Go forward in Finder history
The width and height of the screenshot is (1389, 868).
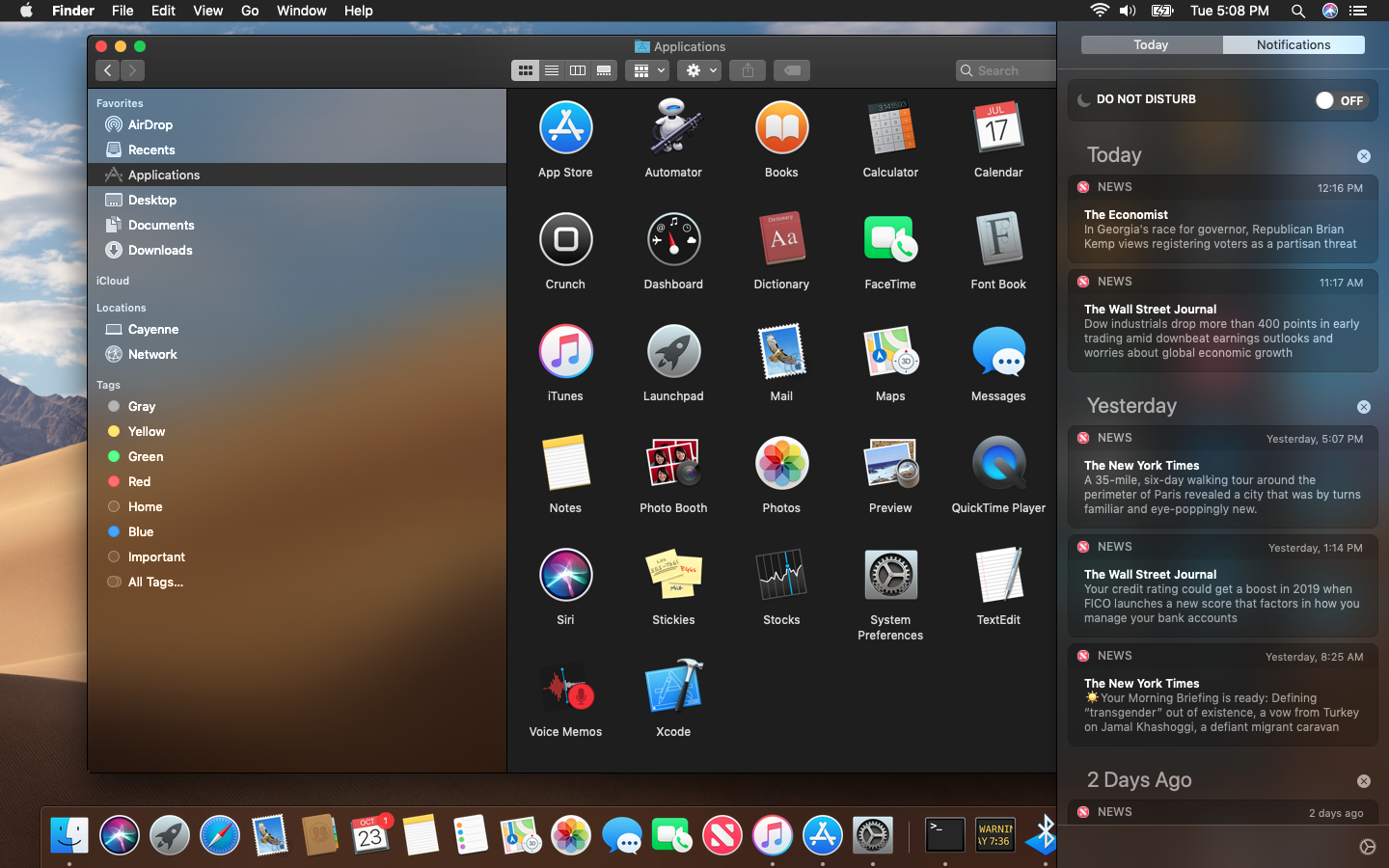133,70
